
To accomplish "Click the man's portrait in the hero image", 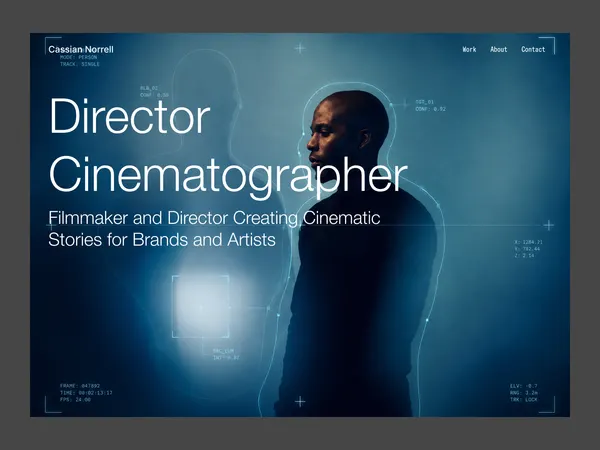I will click(358, 253).
